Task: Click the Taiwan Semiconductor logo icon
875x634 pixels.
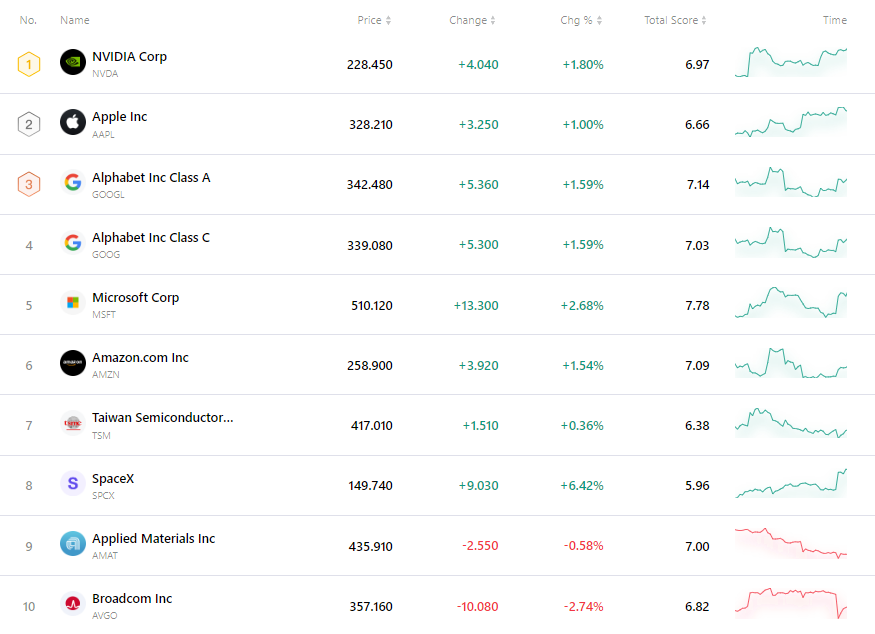Action: click(x=73, y=423)
